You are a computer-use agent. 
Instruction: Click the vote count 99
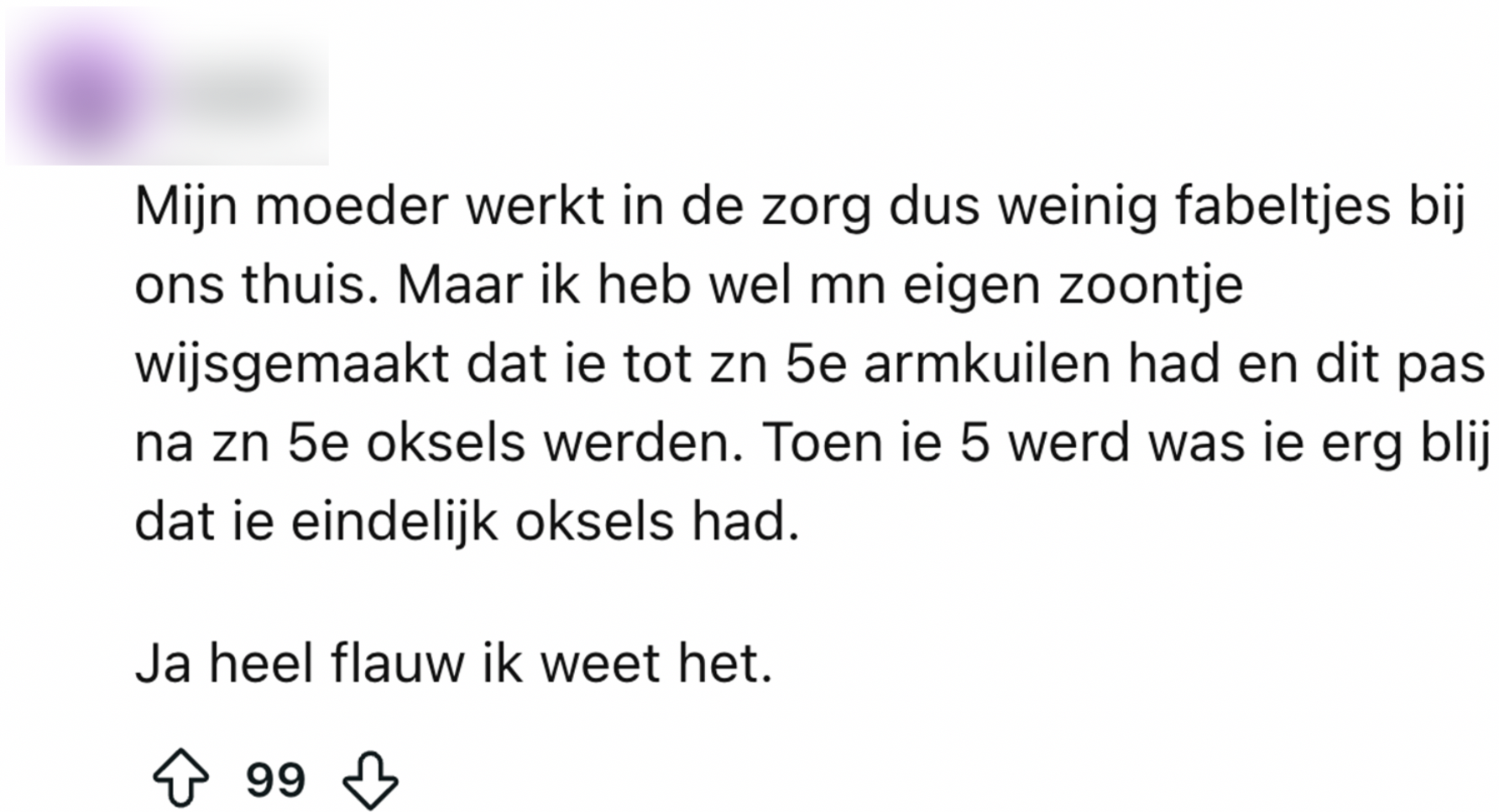coord(275,780)
